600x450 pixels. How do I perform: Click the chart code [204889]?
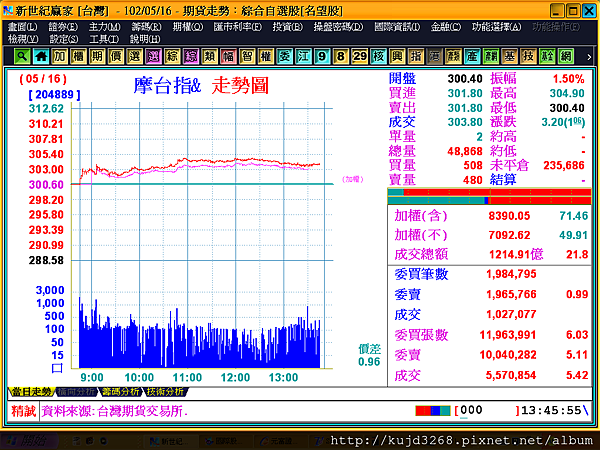54,95
